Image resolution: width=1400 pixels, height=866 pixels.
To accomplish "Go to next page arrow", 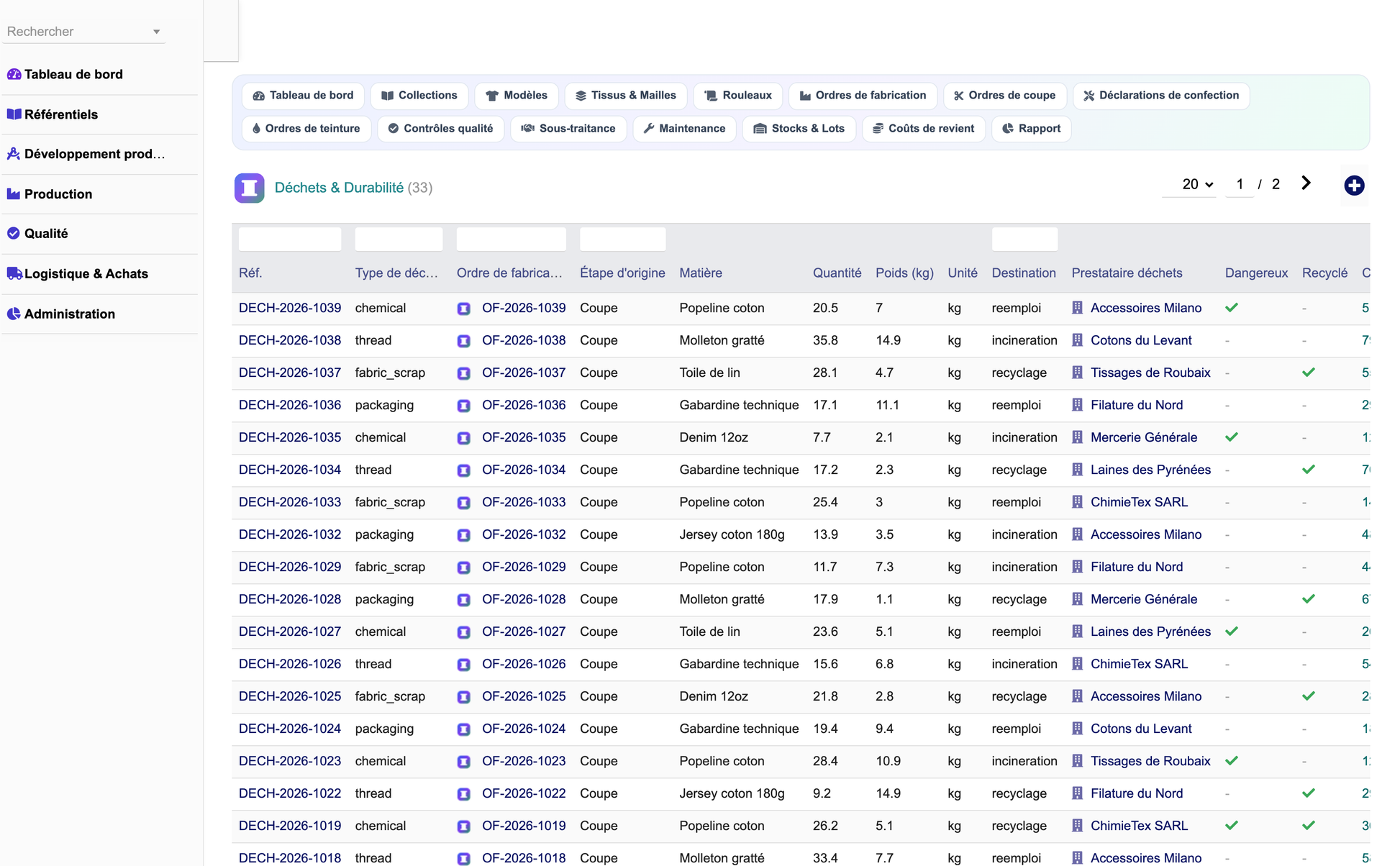I will [1306, 183].
